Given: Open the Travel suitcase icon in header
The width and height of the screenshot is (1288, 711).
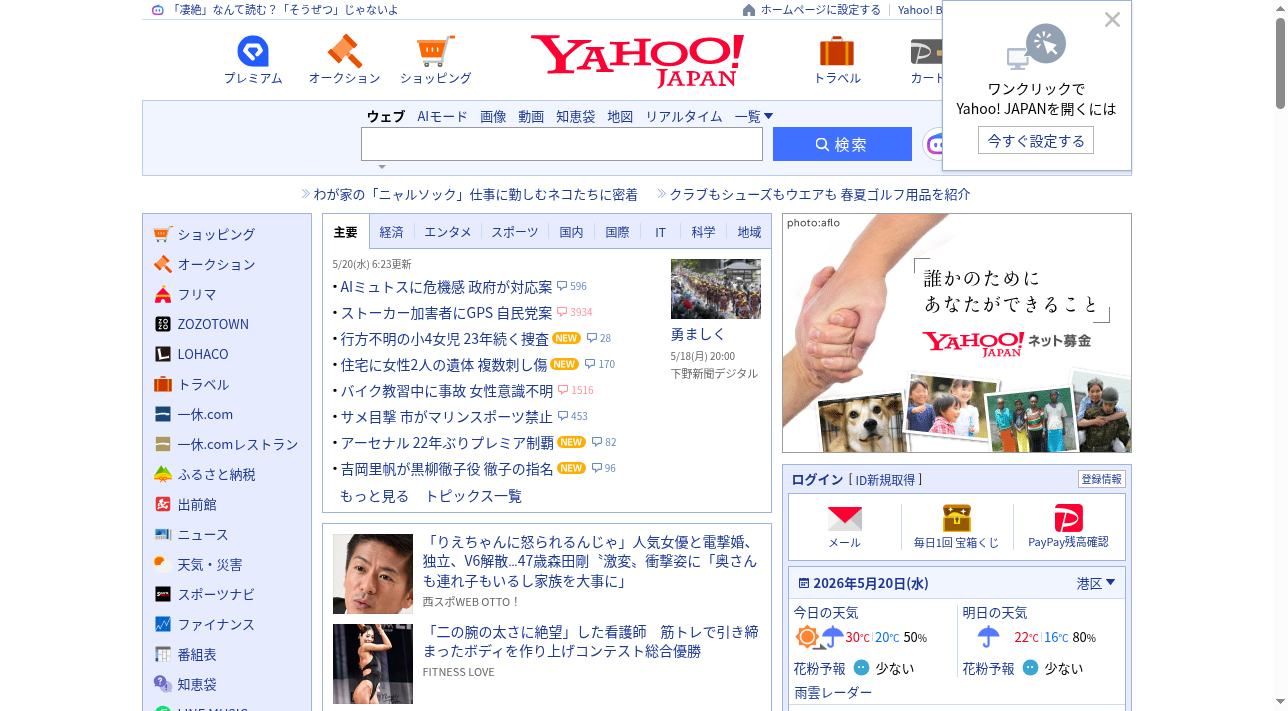Looking at the screenshot, I should pos(837,51).
